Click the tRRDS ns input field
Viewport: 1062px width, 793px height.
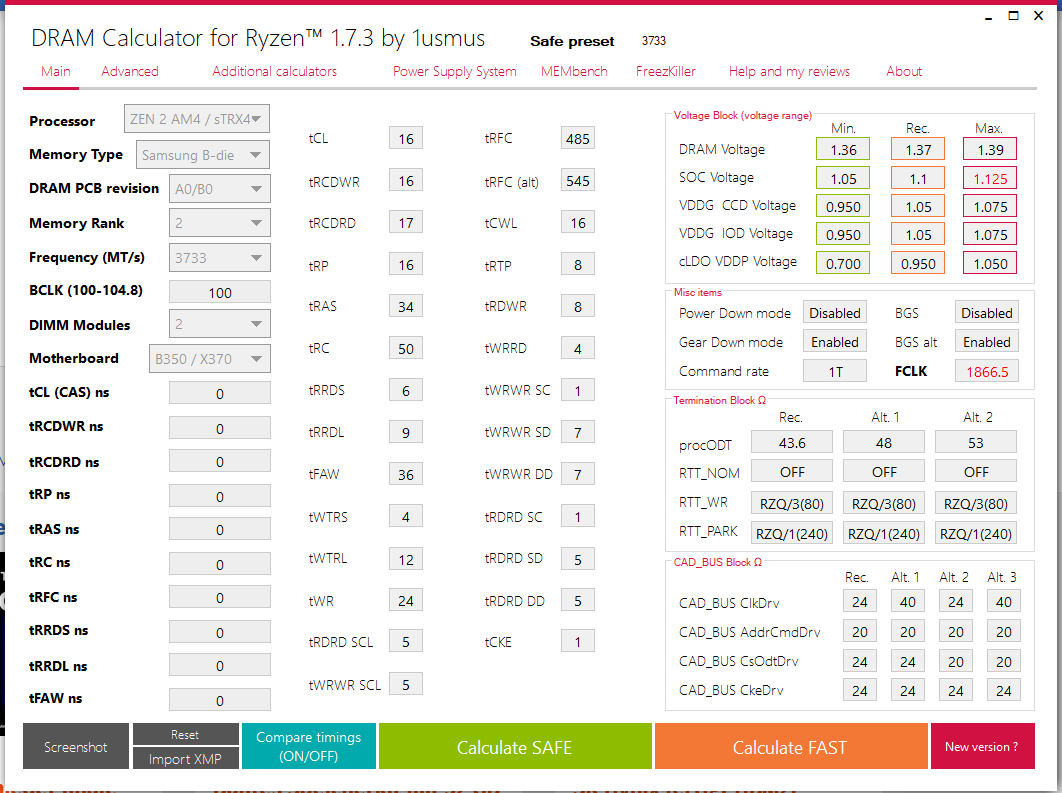[x=219, y=632]
